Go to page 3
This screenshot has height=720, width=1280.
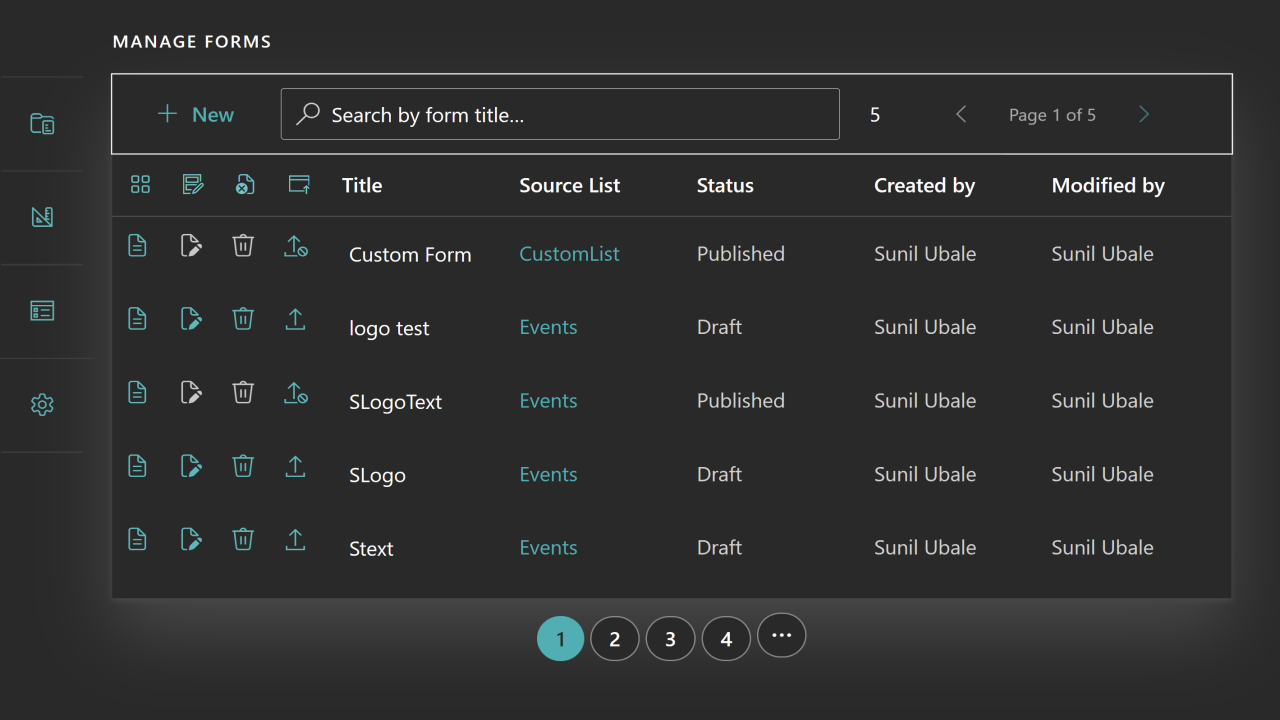click(670, 638)
